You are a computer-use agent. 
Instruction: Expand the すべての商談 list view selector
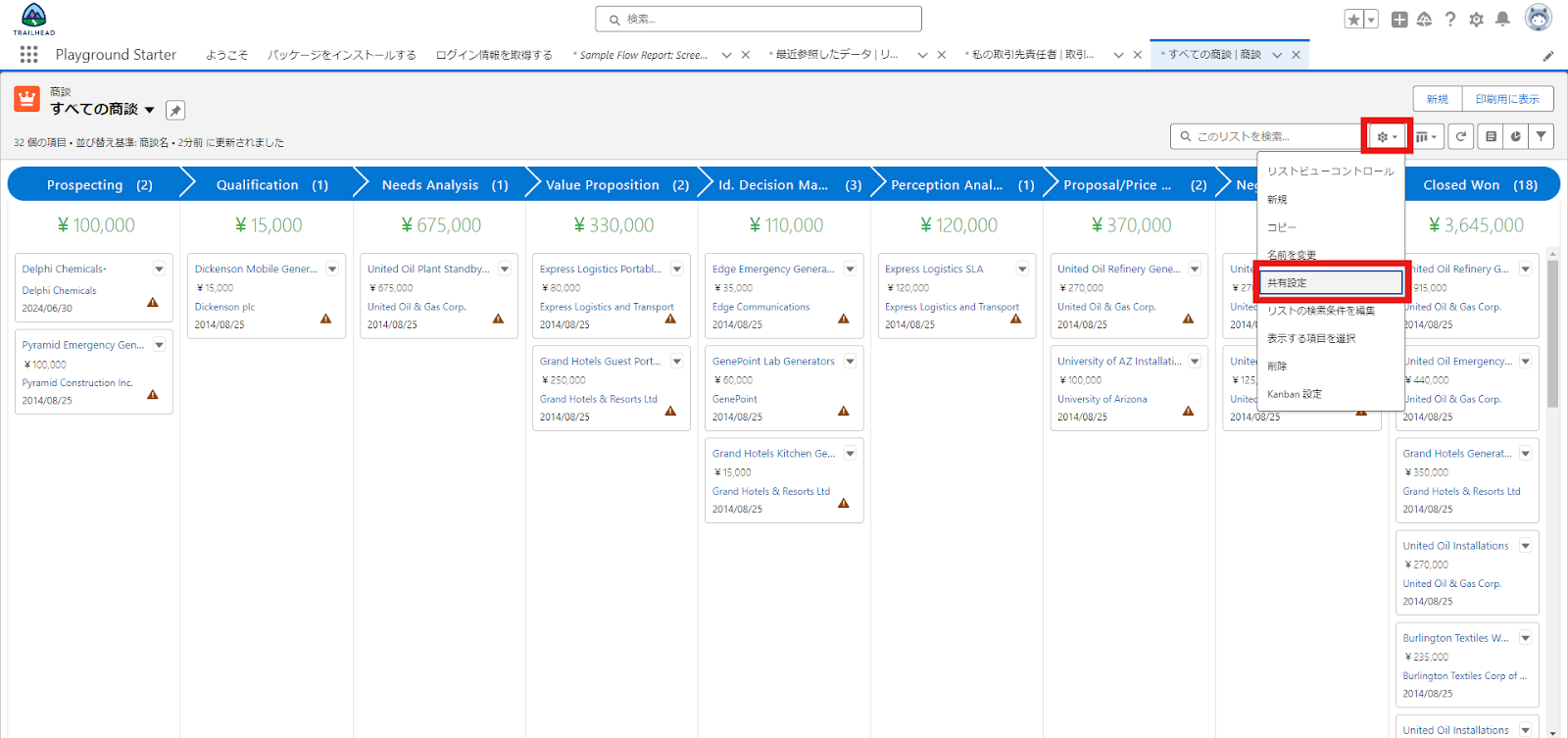pos(150,110)
